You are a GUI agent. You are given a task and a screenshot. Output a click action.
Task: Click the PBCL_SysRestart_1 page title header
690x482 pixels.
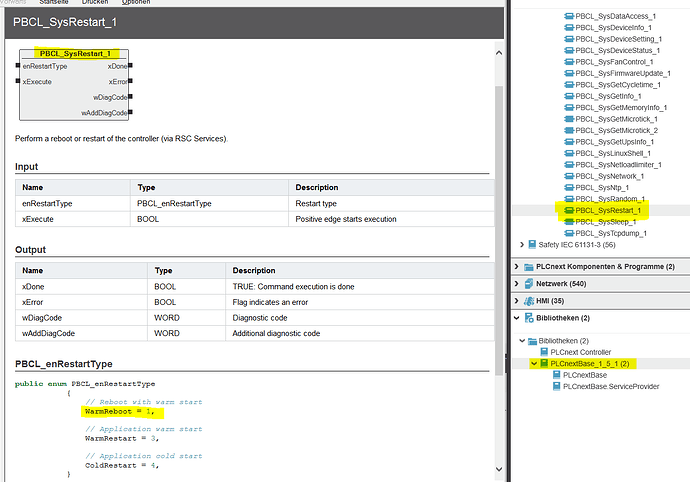65,22
